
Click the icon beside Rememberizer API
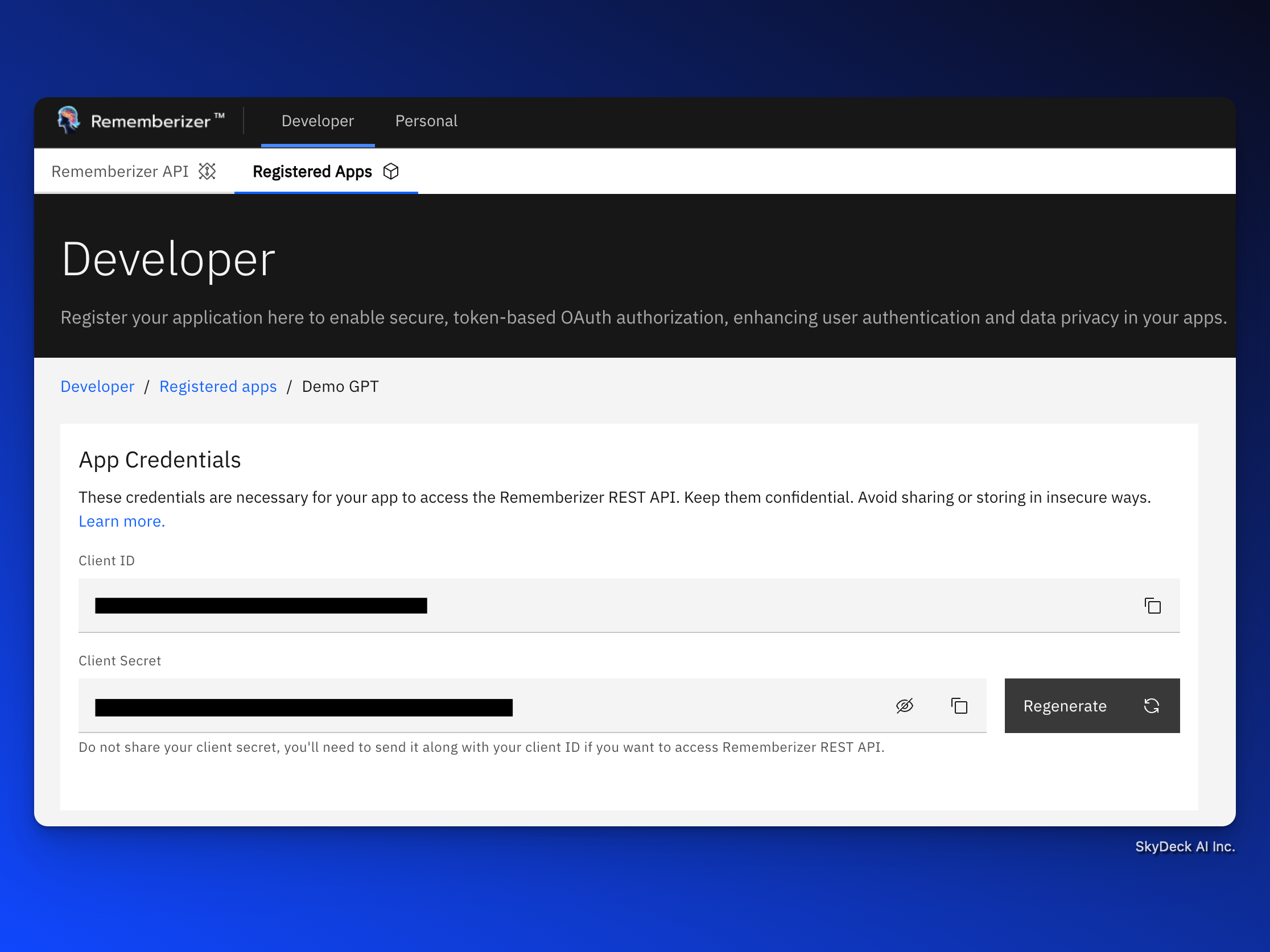207,172
